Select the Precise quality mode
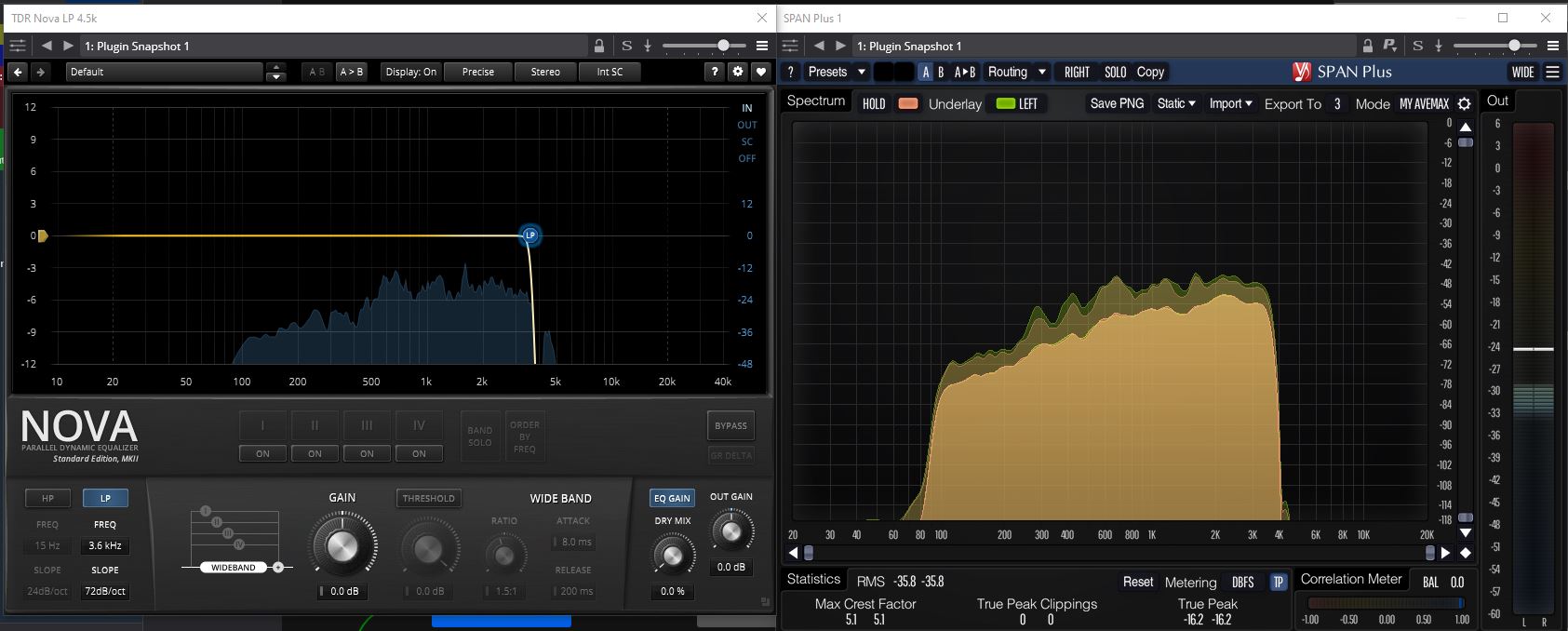The width and height of the screenshot is (1568, 631). (478, 72)
